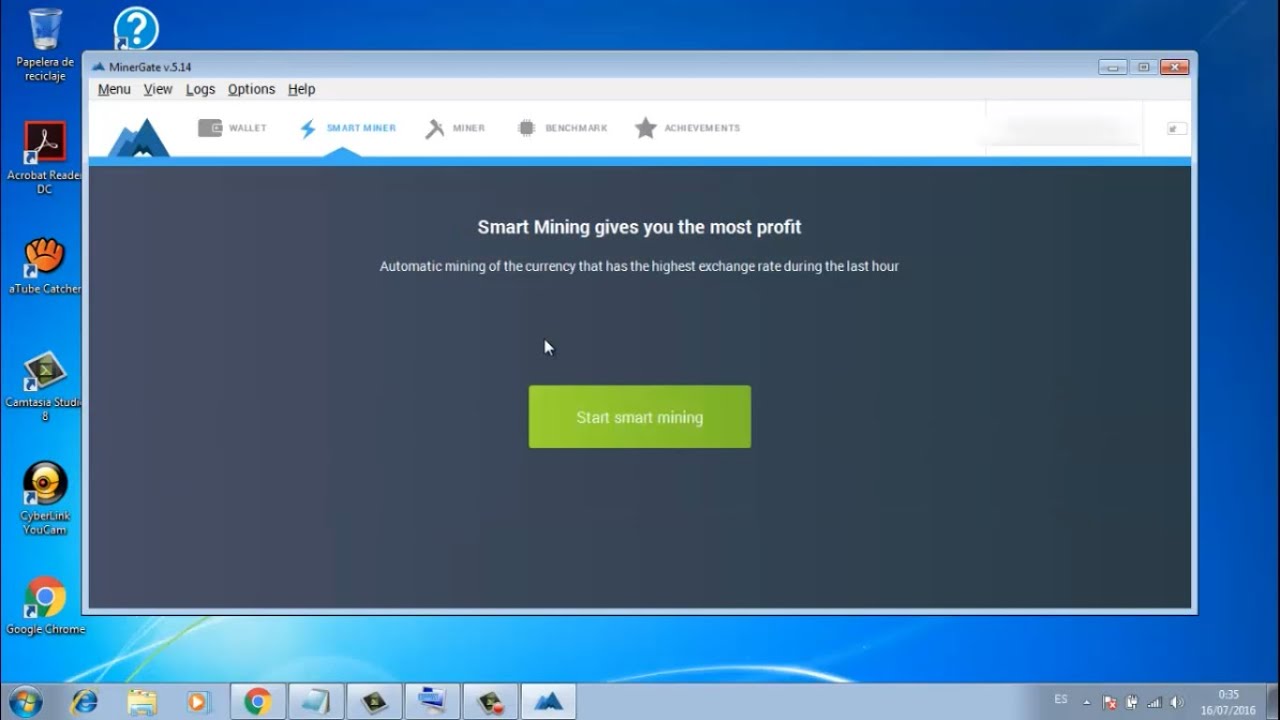Switch to the MinerGate taskbar button
This screenshot has width=1280, height=720.
548,702
